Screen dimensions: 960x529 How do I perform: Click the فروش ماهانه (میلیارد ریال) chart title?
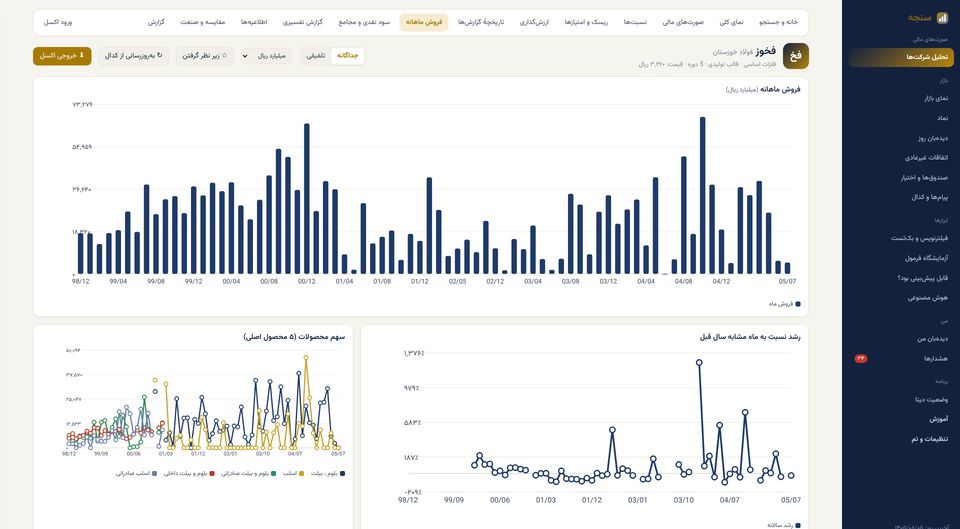click(x=763, y=89)
